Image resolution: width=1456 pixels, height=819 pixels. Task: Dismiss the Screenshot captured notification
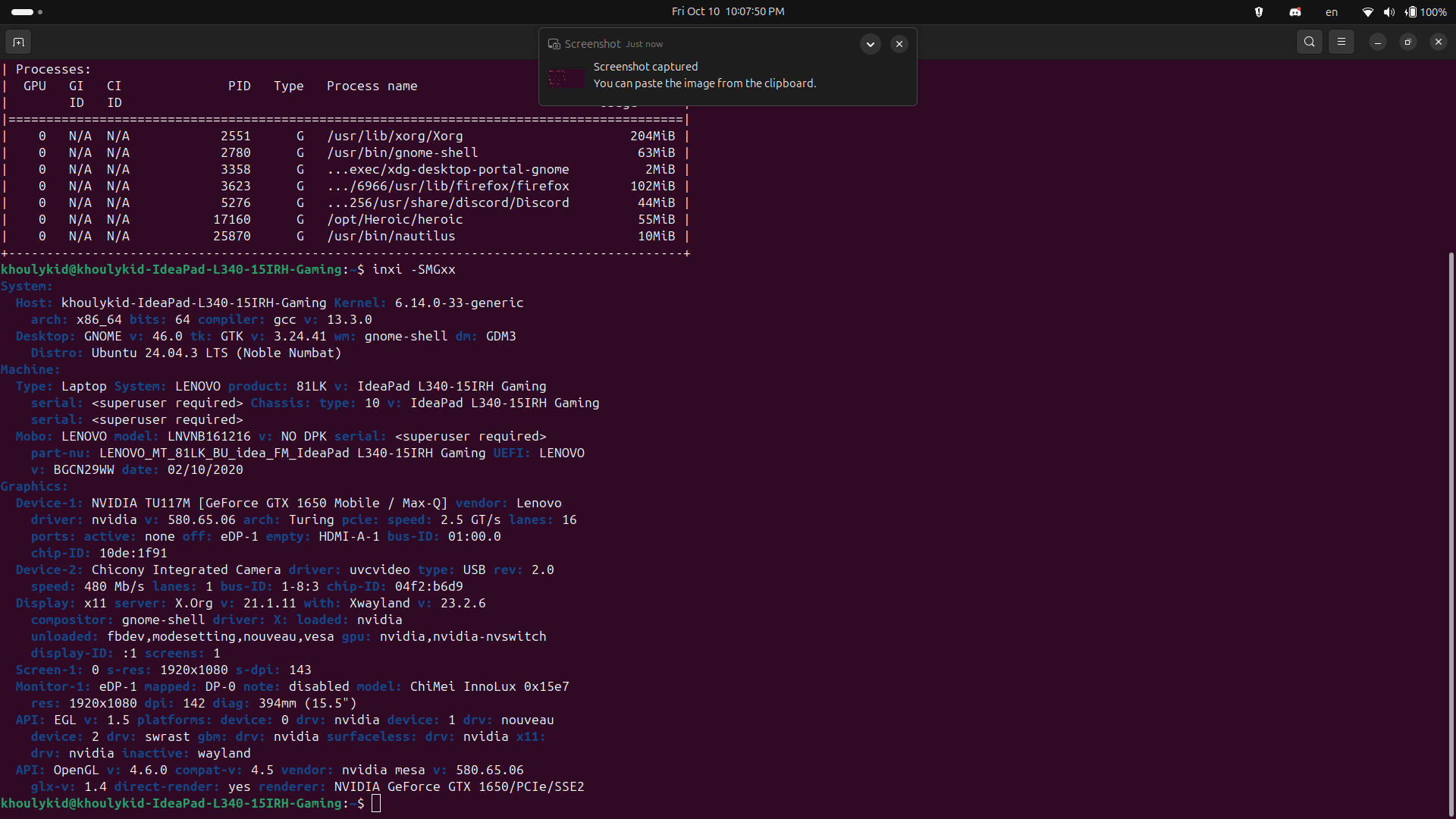click(x=899, y=44)
